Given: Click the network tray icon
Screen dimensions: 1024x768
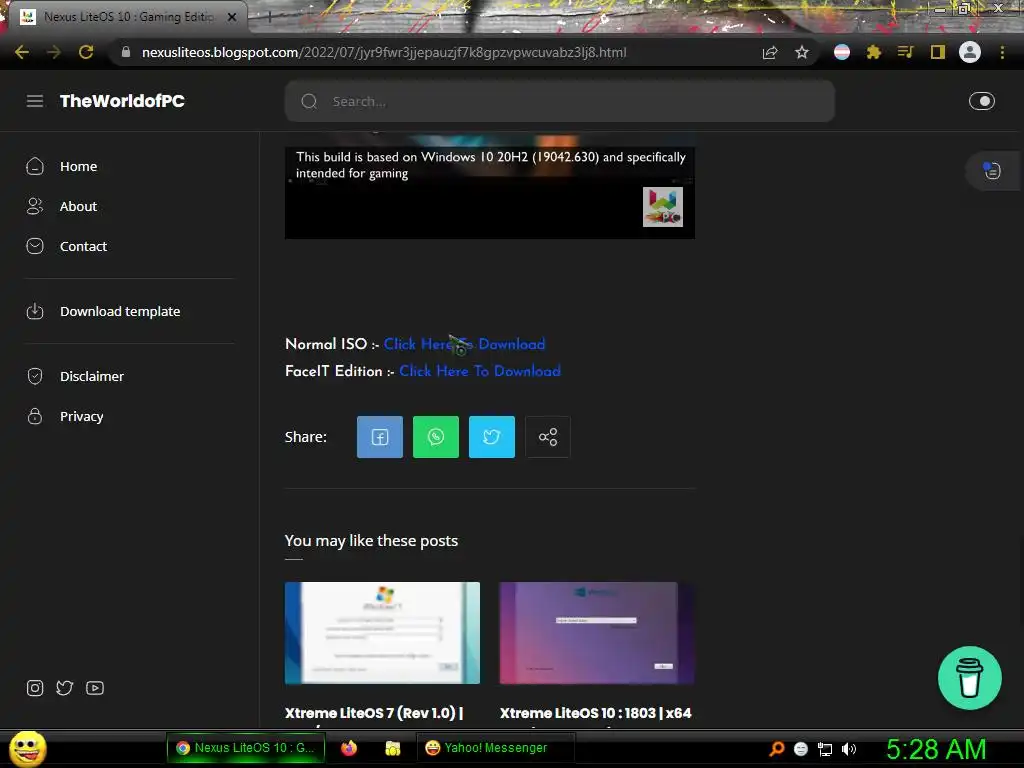Looking at the screenshot, I should point(825,749).
